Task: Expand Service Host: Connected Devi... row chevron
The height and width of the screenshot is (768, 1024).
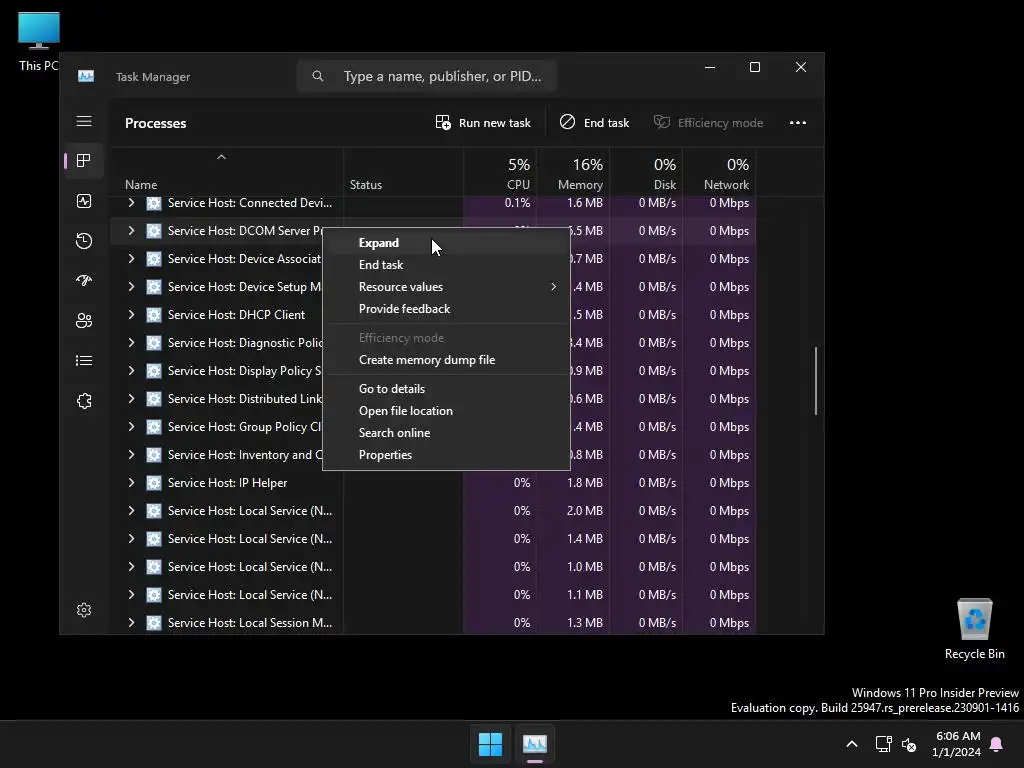Action: coord(131,203)
